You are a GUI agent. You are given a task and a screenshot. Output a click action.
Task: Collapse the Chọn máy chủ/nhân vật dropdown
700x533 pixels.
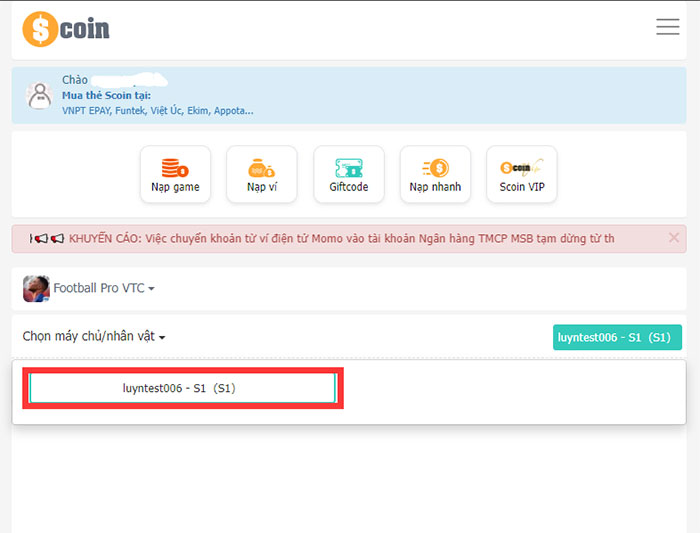pos(93,337)
